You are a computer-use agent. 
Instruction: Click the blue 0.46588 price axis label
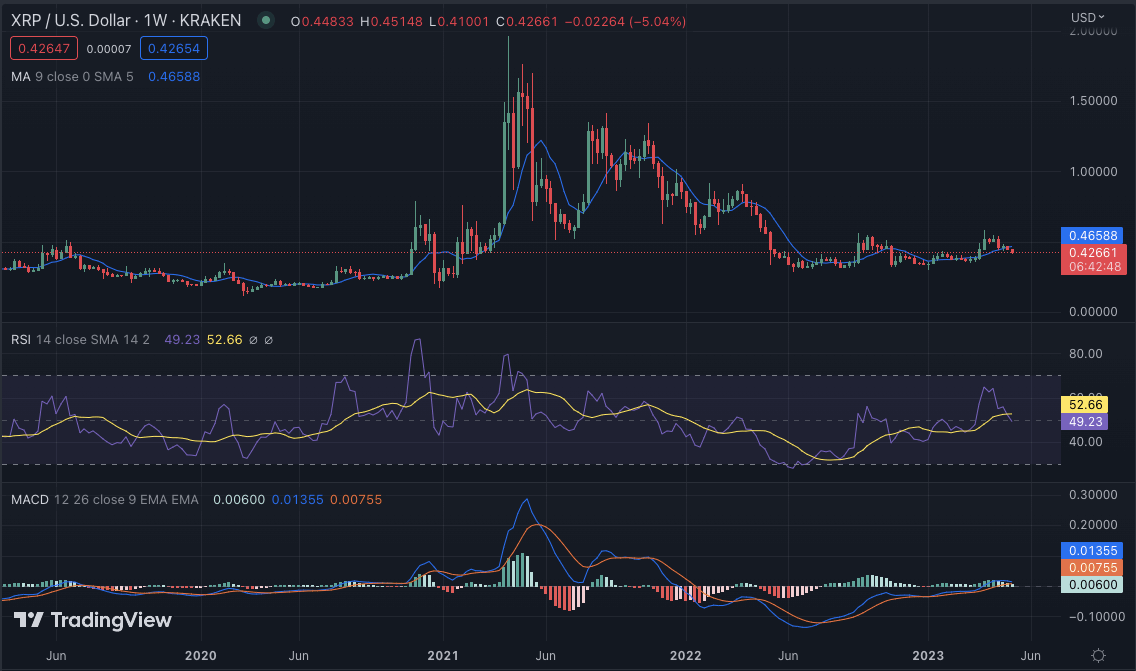(x=1093, y=236)
